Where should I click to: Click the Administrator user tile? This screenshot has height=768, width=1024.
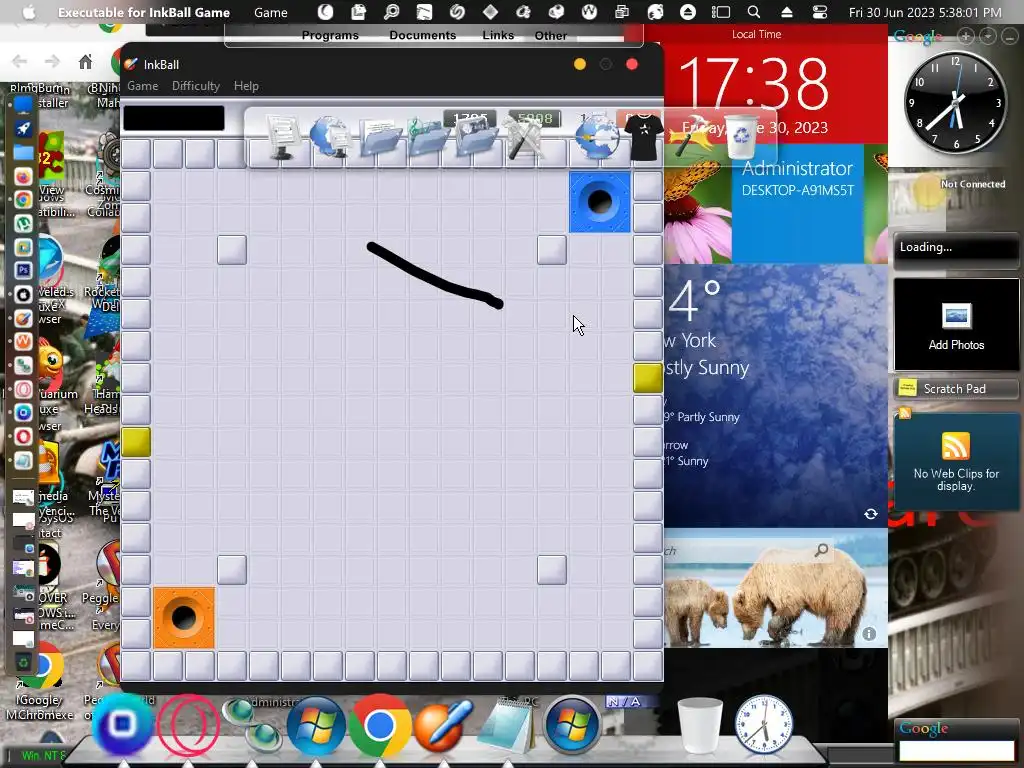[797, 203]
